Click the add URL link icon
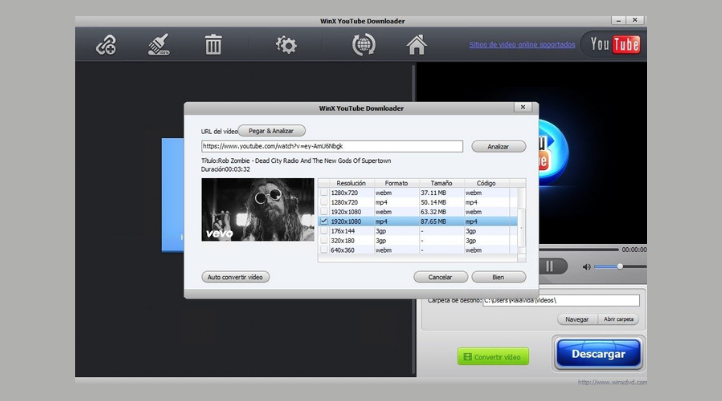Screen dimensions: 722x401 pos(106,45)
